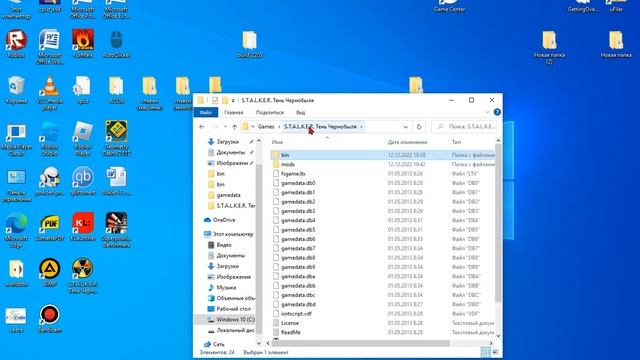Expand chevron after S.T.A.L.K.E.R. breadcrumb

click(361, 127)
